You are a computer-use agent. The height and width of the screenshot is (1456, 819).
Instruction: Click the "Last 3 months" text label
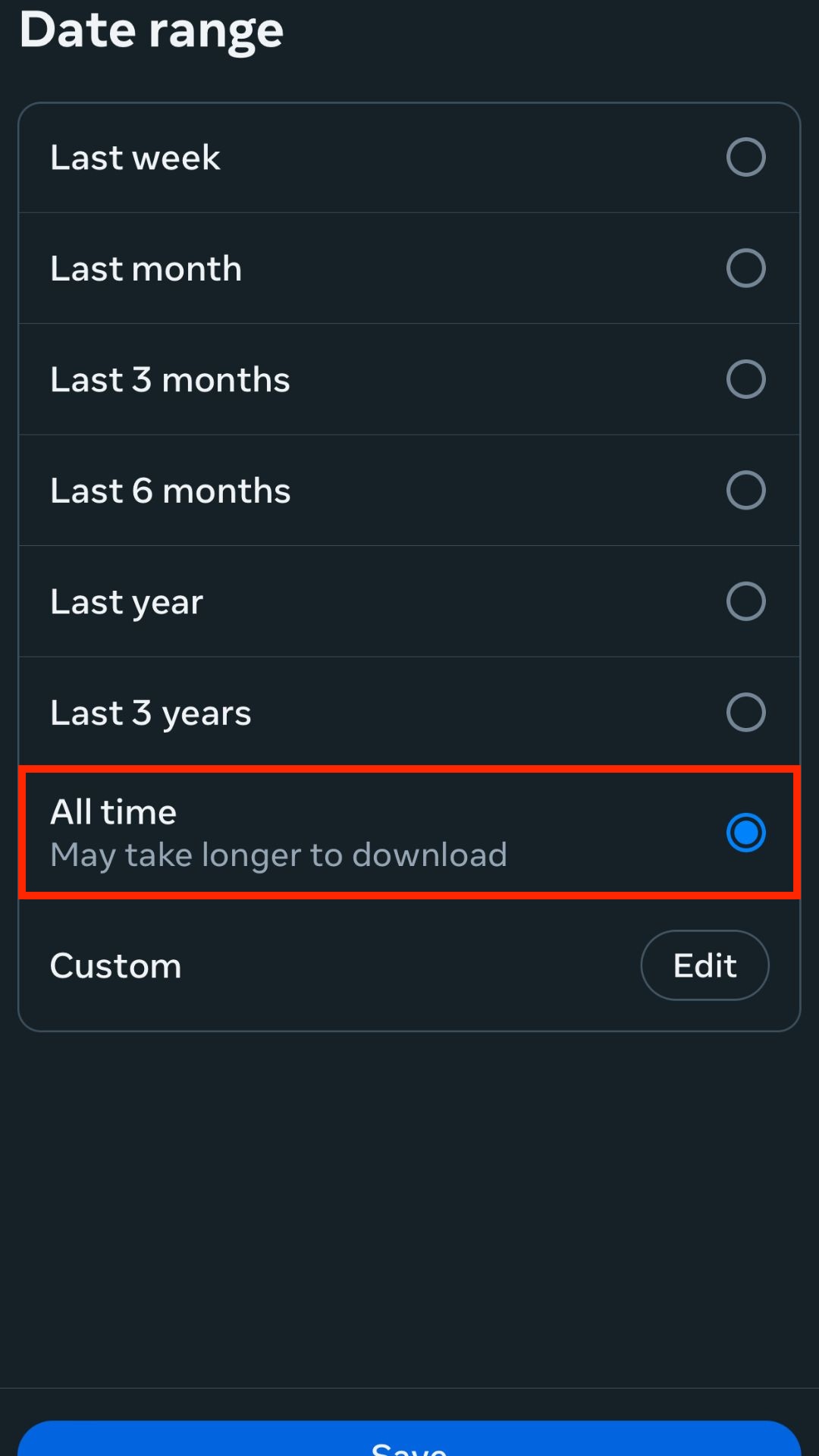pos(170,380)
